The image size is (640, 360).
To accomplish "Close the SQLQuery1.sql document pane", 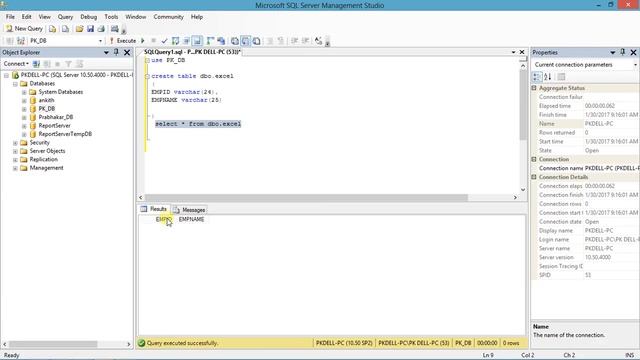I will pyautogui.click(x=522, y=52).
